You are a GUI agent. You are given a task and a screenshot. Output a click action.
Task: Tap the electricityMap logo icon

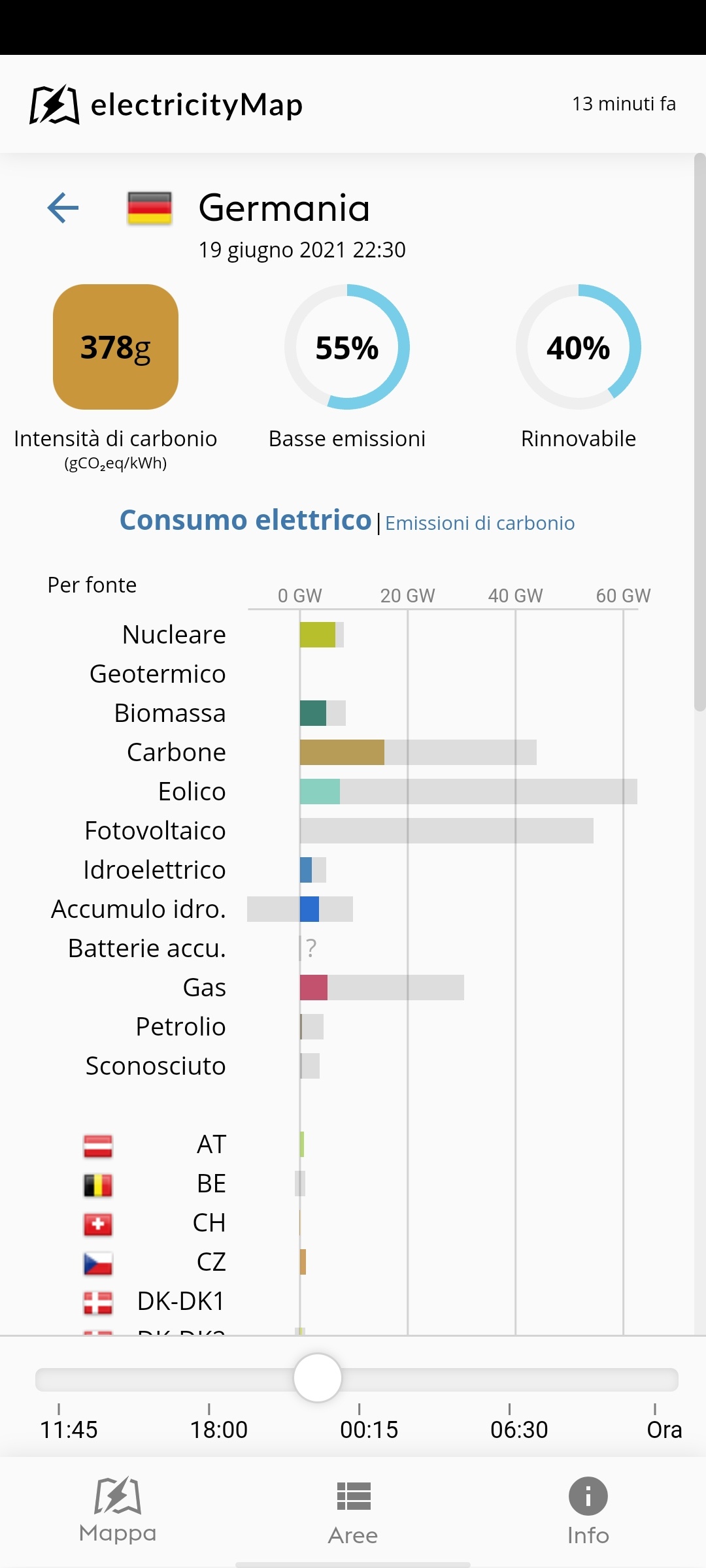(x=54, y=105)
